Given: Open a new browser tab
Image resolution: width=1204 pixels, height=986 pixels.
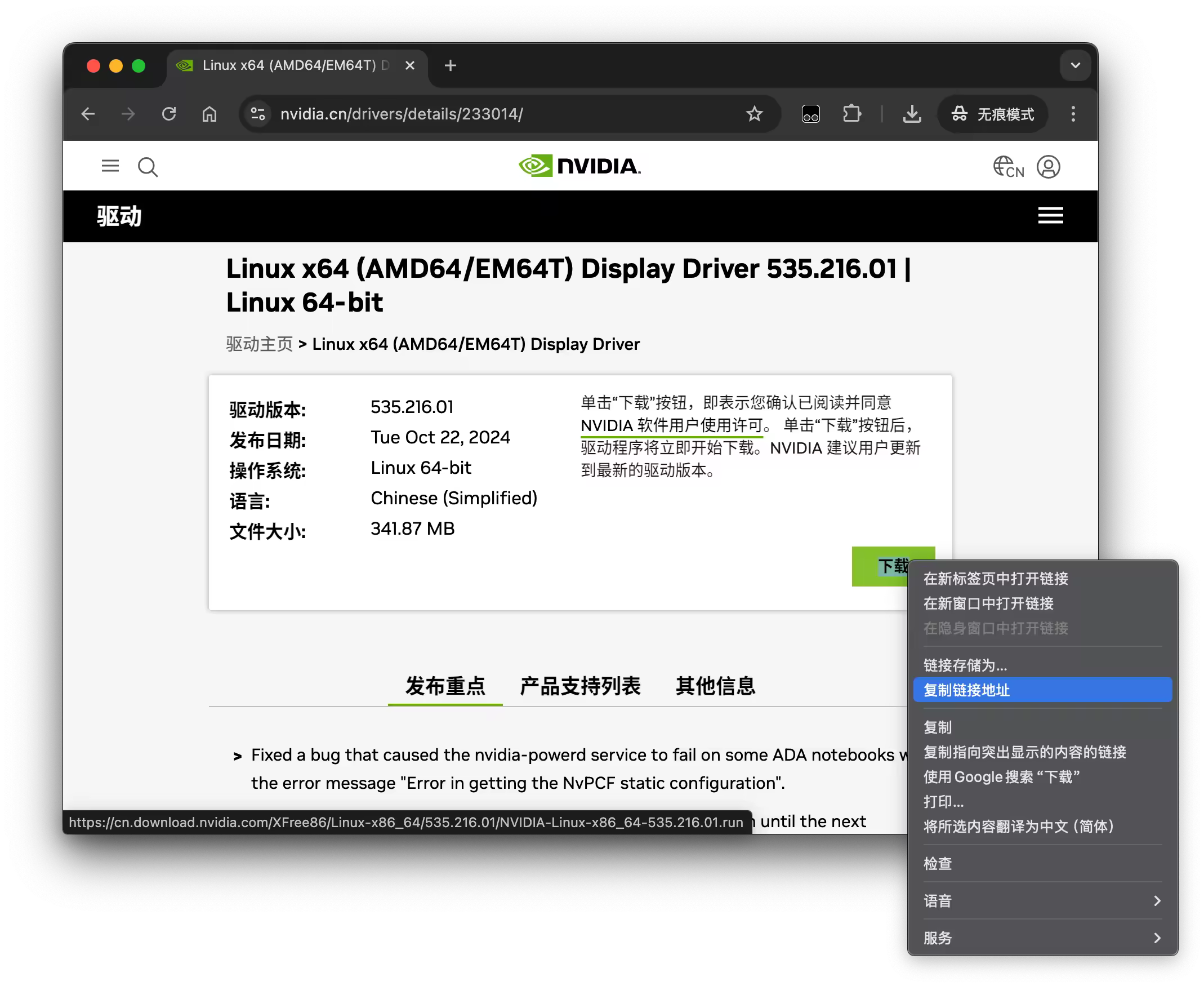Looking at the screenshot, I should click(x=450, y=66).
